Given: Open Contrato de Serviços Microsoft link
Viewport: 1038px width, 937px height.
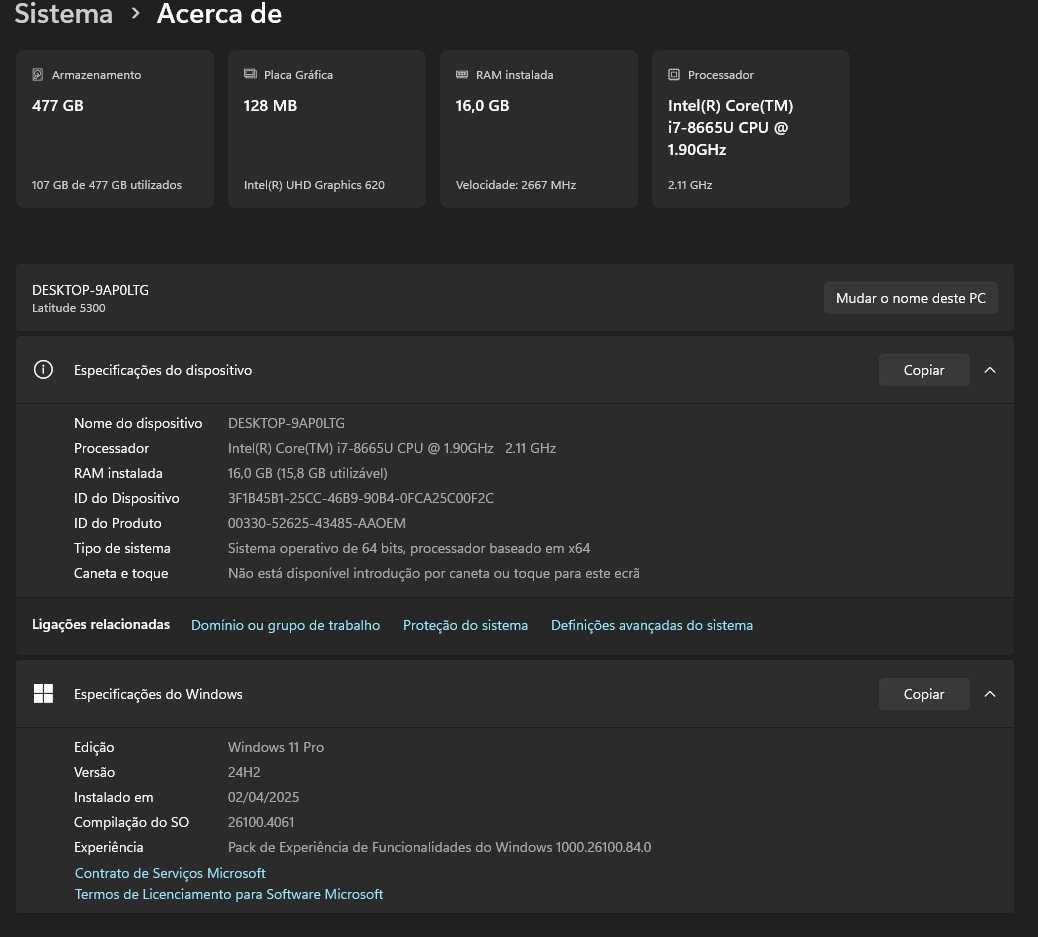Looking at the screenshot, I should (x=170, y=873).
